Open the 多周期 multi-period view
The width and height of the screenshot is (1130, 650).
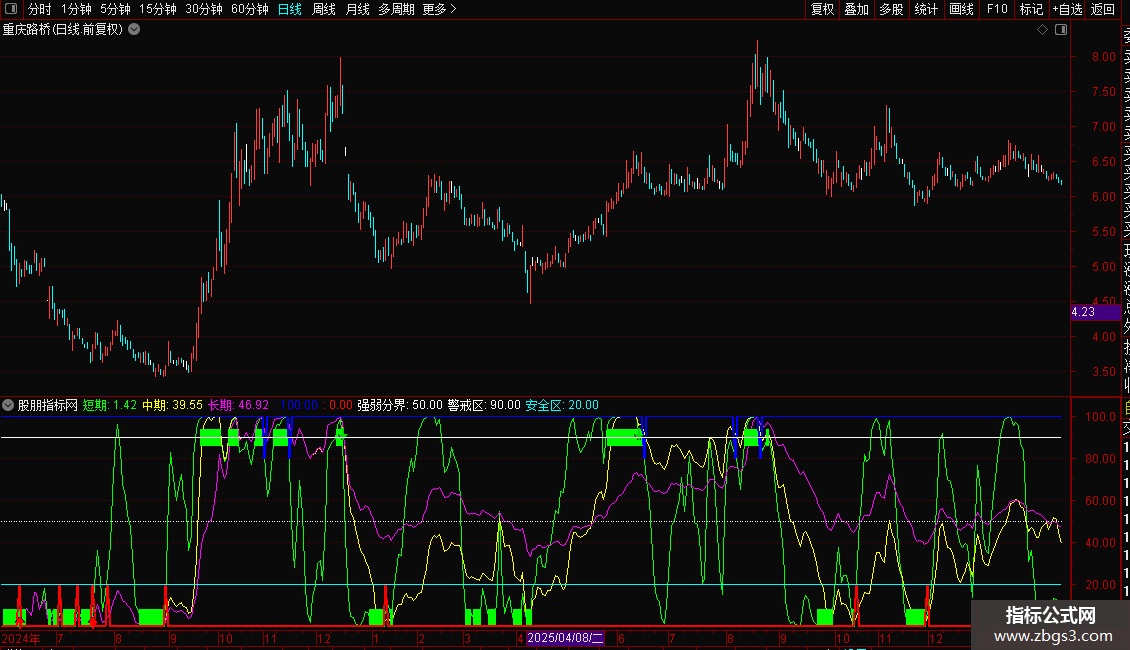coord(396,9)
